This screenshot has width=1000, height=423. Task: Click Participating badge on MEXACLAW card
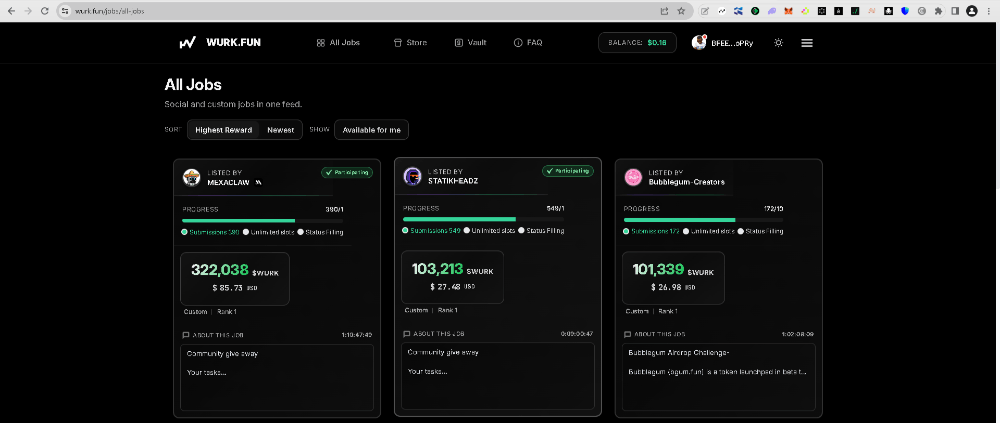click(x=347, y=172)
